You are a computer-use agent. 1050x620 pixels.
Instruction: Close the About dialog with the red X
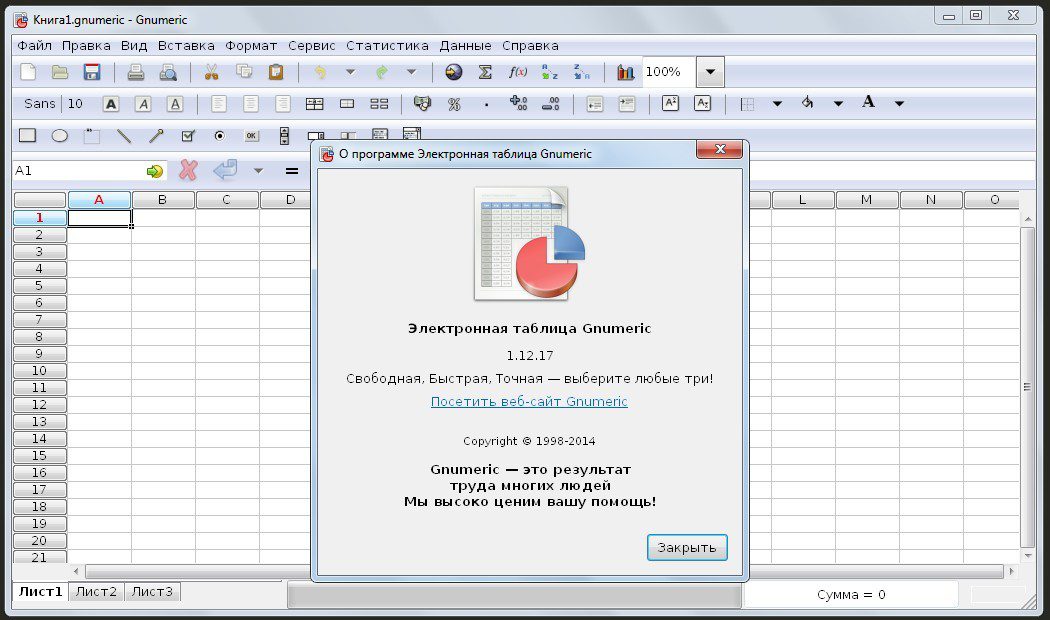click(720, 149)
